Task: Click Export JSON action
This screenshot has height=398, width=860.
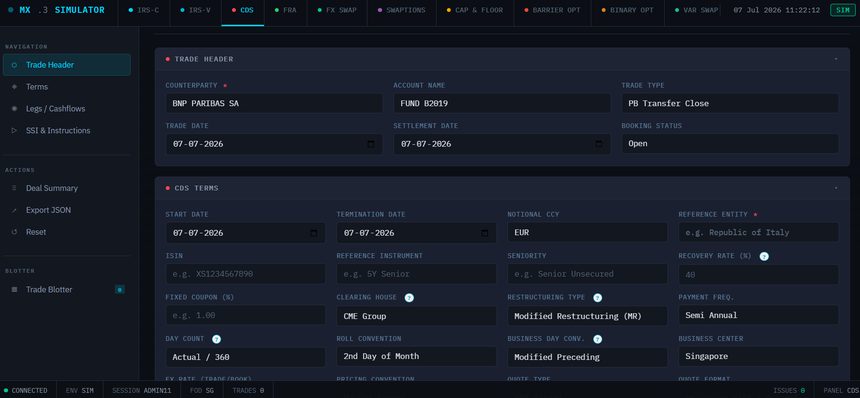Action: click(x=66, y=210)
